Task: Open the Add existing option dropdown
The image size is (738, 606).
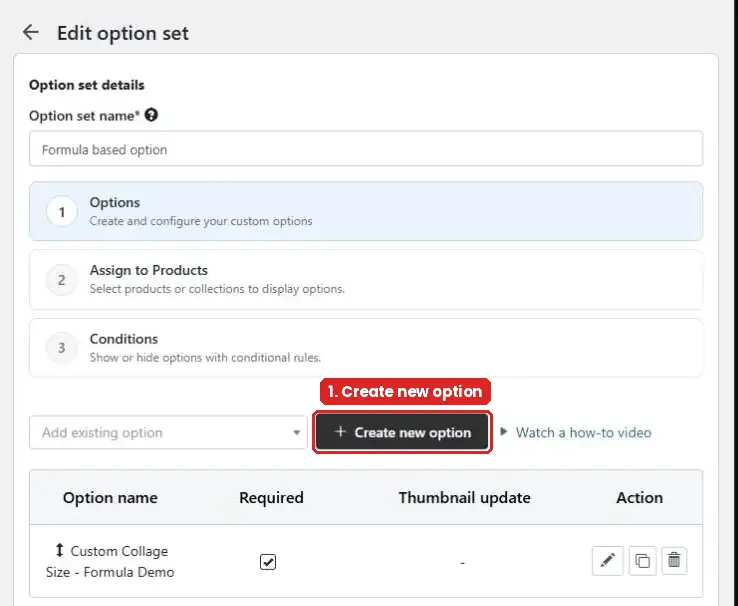Action: [168, 432]
